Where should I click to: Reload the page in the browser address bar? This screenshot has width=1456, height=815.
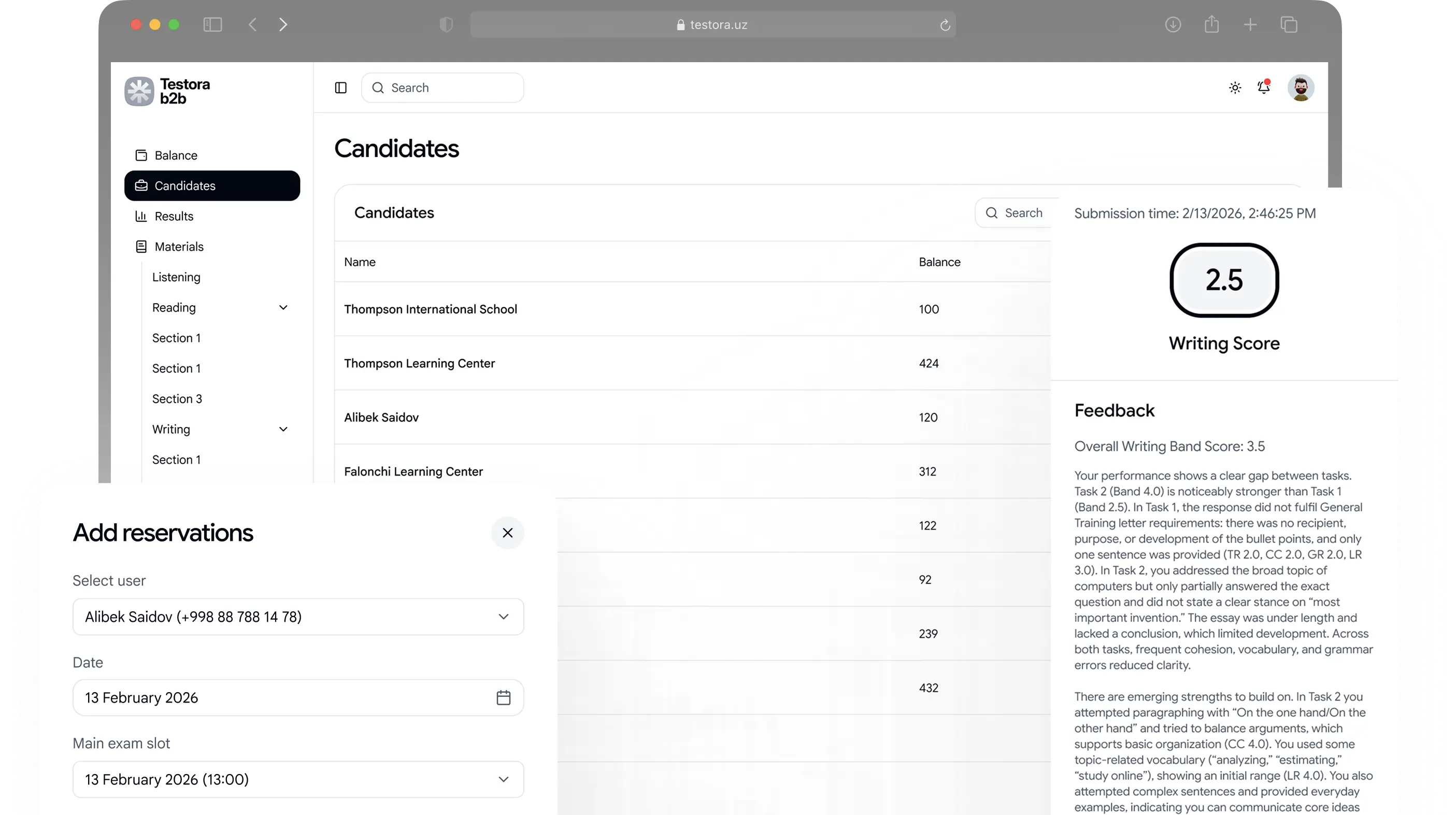pyautogui.click(x=945, y=25)
